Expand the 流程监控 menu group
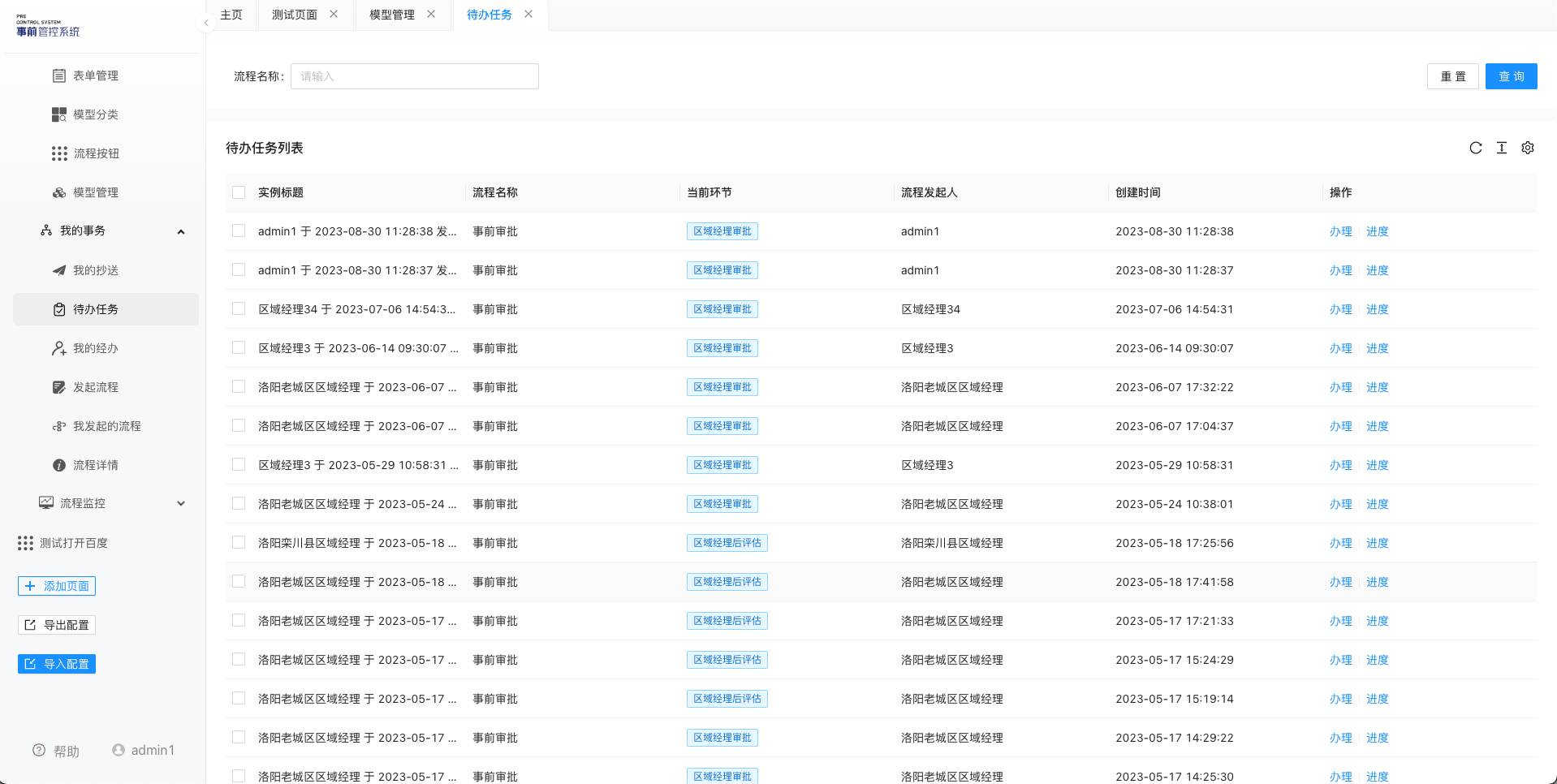This screenshot has height=784, width=1557. point(181,503)
